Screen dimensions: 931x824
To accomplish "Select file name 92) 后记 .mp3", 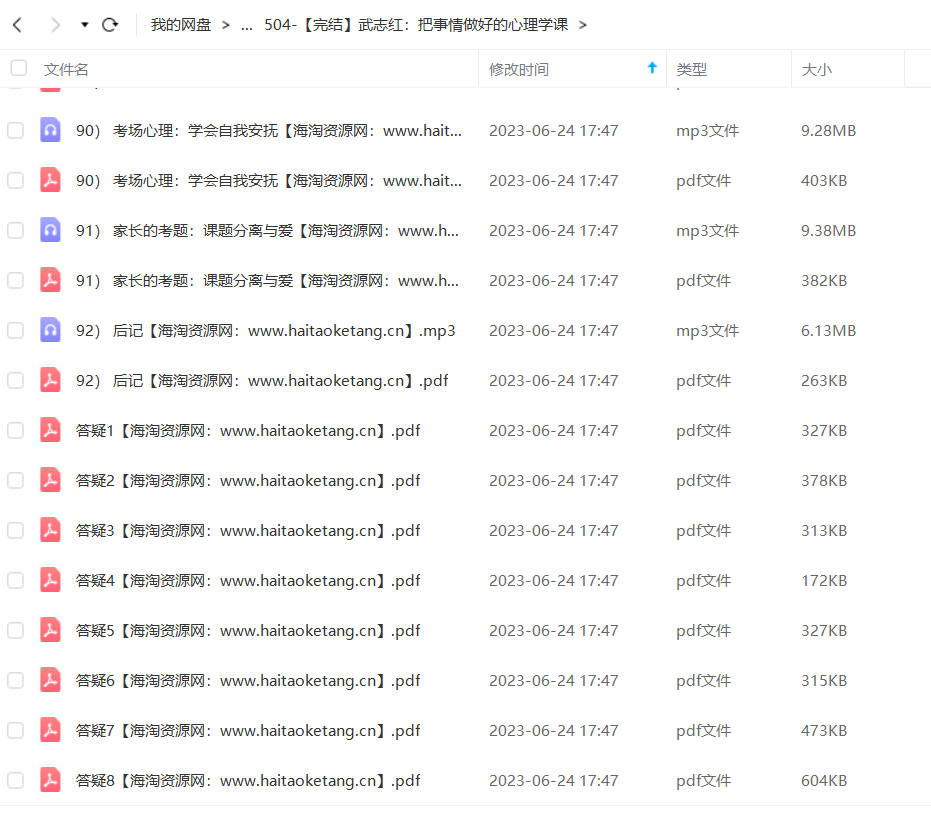I will click(x=265, y=331).
